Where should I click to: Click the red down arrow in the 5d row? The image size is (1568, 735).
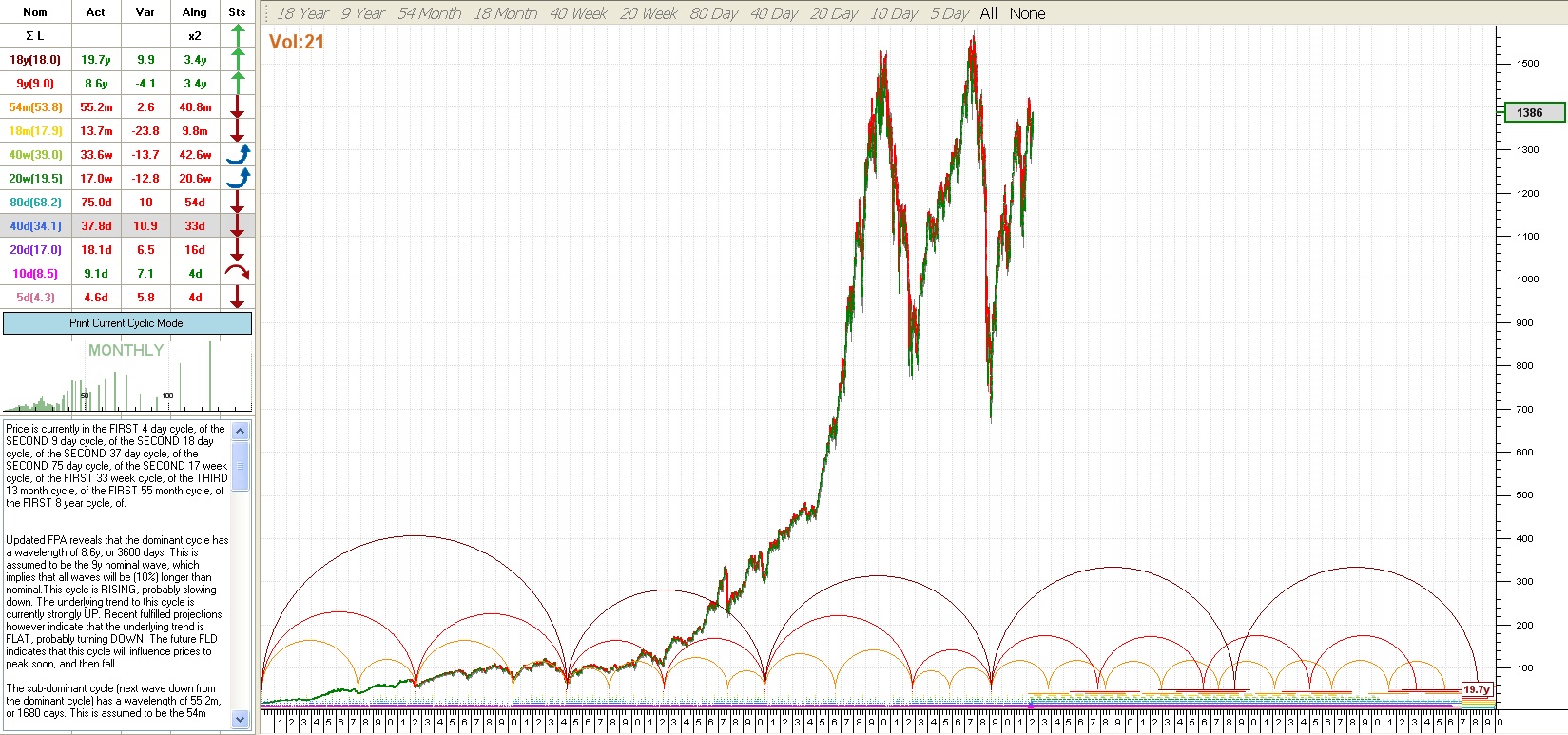pos(238,297)
